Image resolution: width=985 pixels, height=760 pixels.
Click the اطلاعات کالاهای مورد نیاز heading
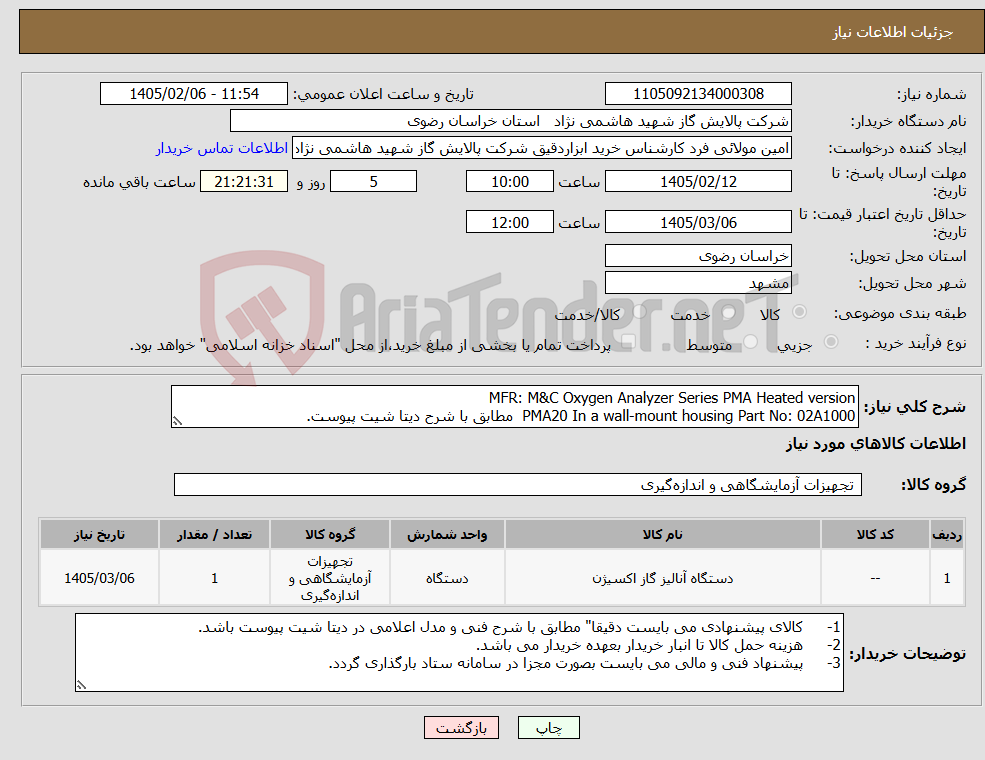coord(876,444)
